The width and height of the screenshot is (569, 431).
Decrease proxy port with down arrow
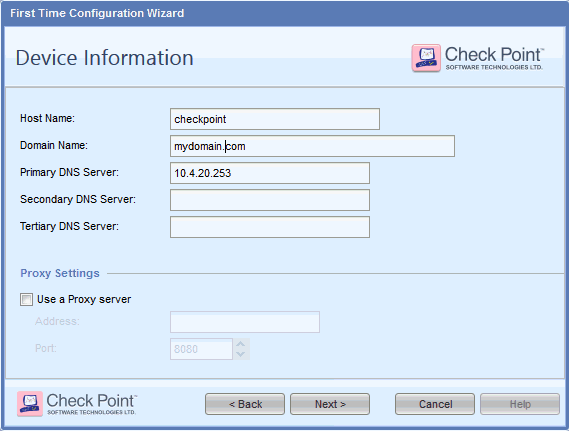click(x=241, y=354)
